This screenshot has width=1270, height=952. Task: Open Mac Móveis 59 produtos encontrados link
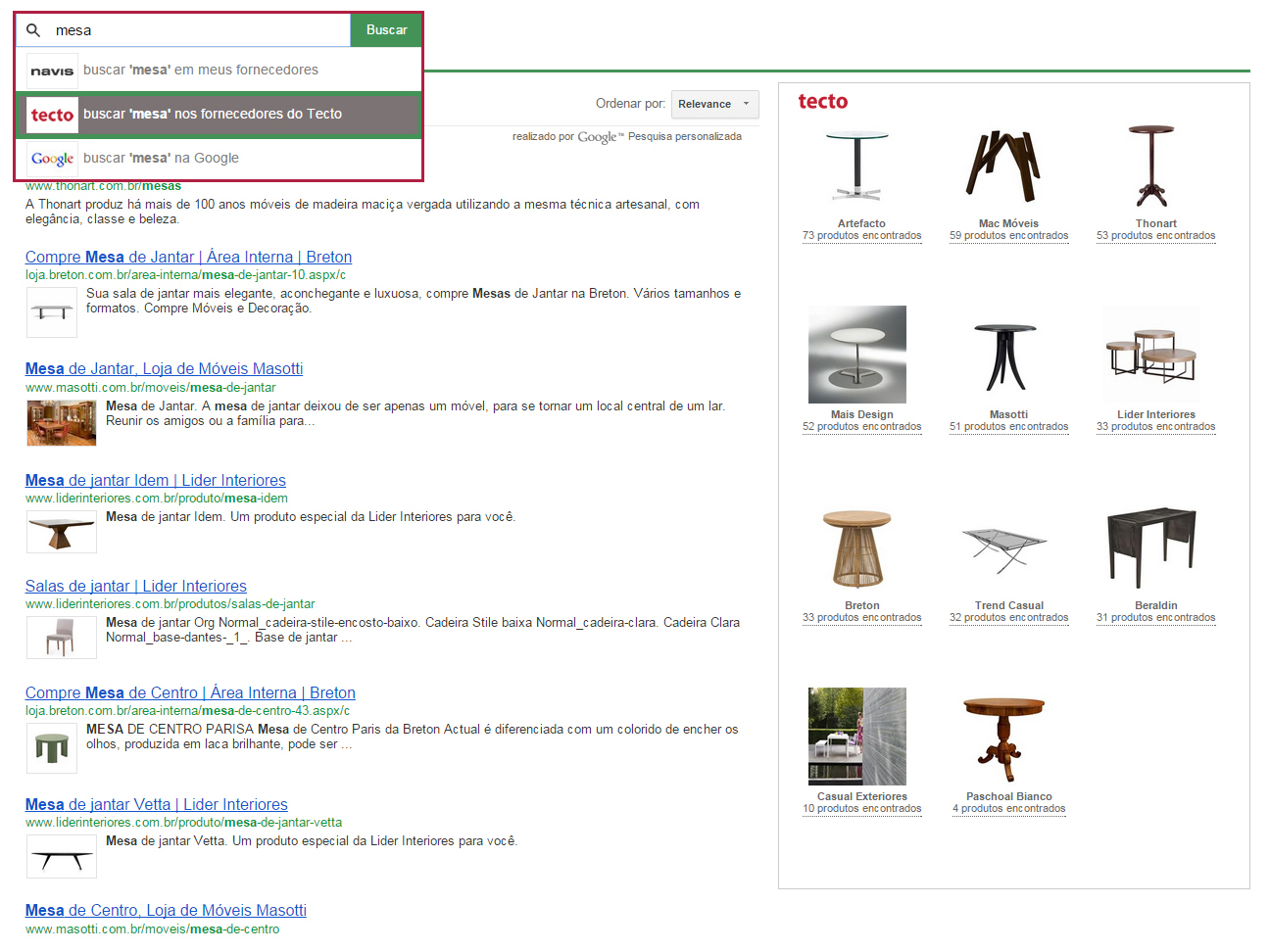pos(1009,236)
